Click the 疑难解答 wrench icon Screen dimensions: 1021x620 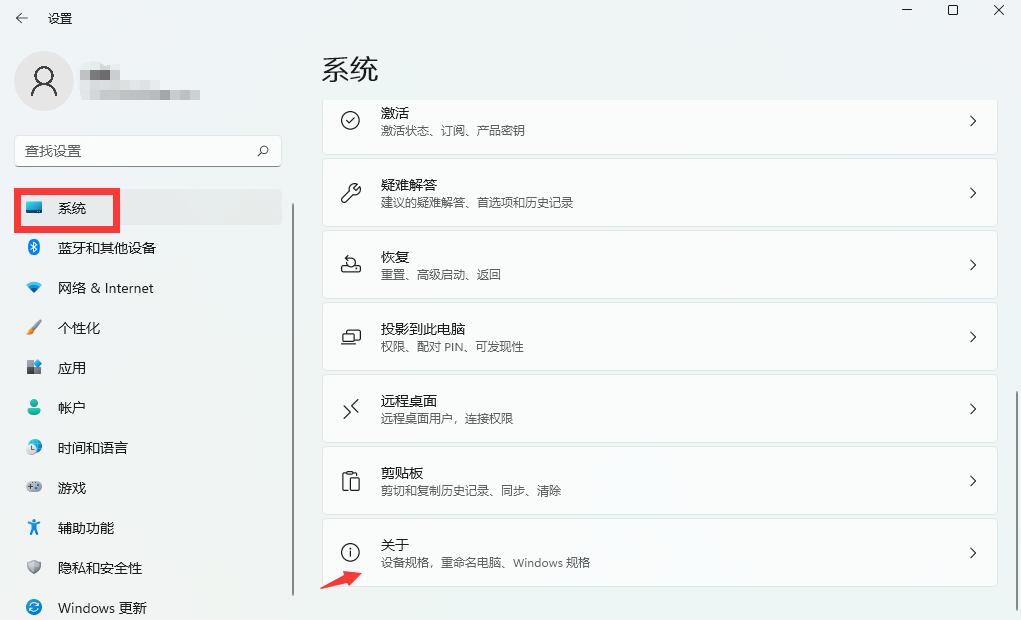tap(350, 193)
